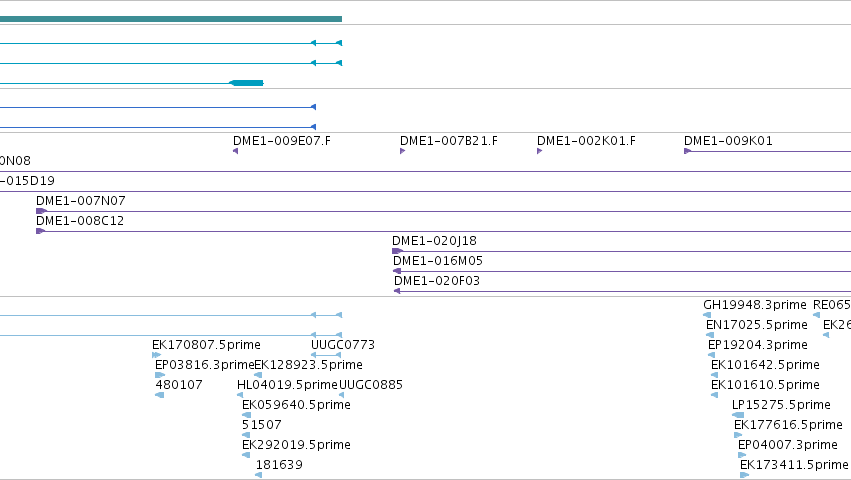The image size is (851, 480).
Task: Select the EN17025.5prime label
Action: click(757, 325)
